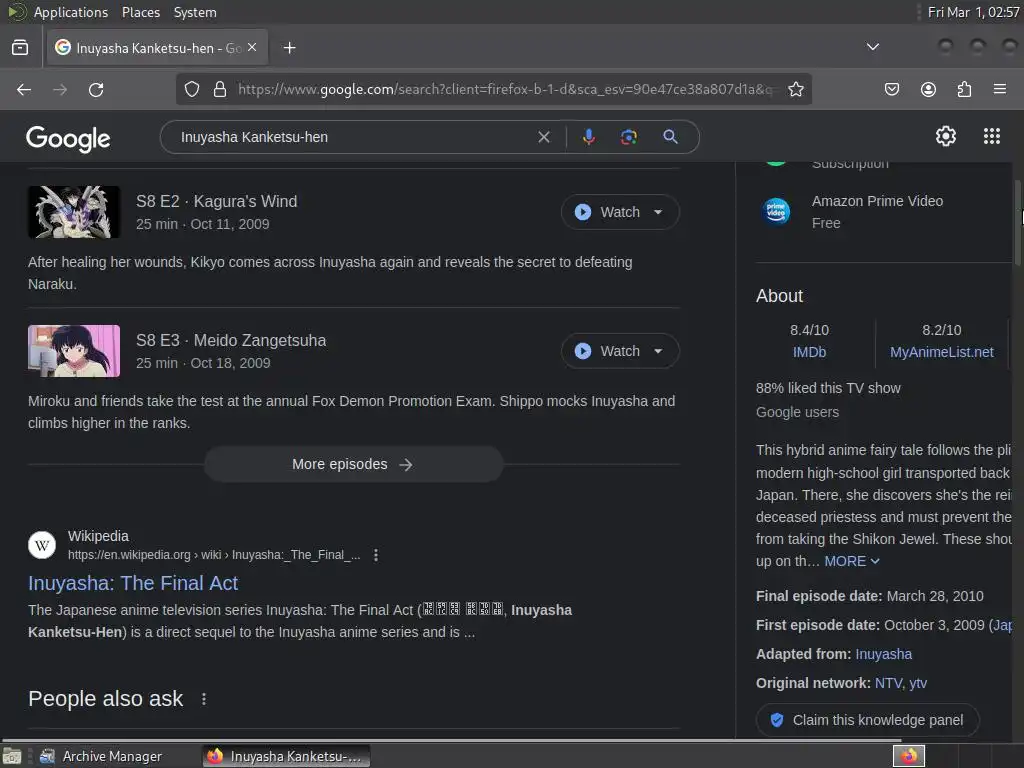Open Kagura's Wind episode thumbnail
Image resolution: width=1024 pixels, height=768 pixels.
(x=74, y=212)
